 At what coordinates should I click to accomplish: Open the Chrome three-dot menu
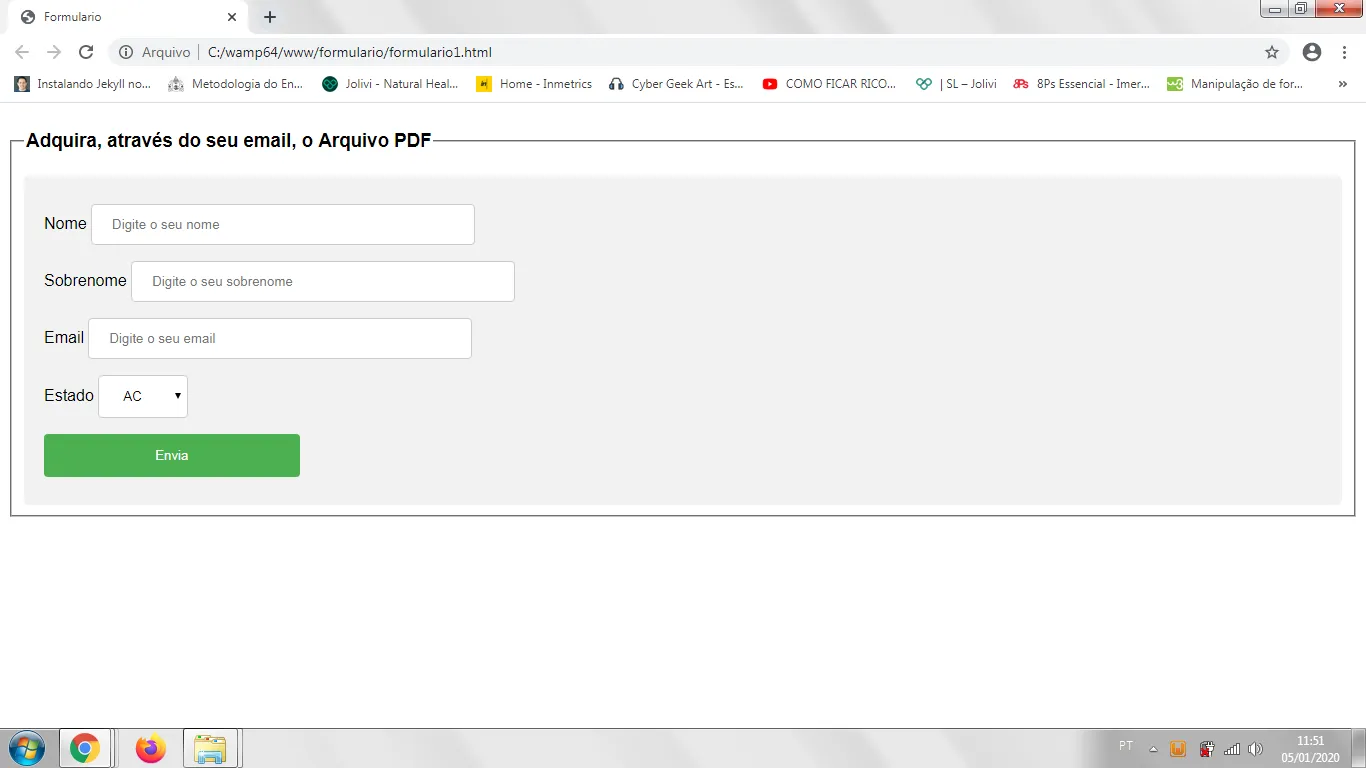1345,52
